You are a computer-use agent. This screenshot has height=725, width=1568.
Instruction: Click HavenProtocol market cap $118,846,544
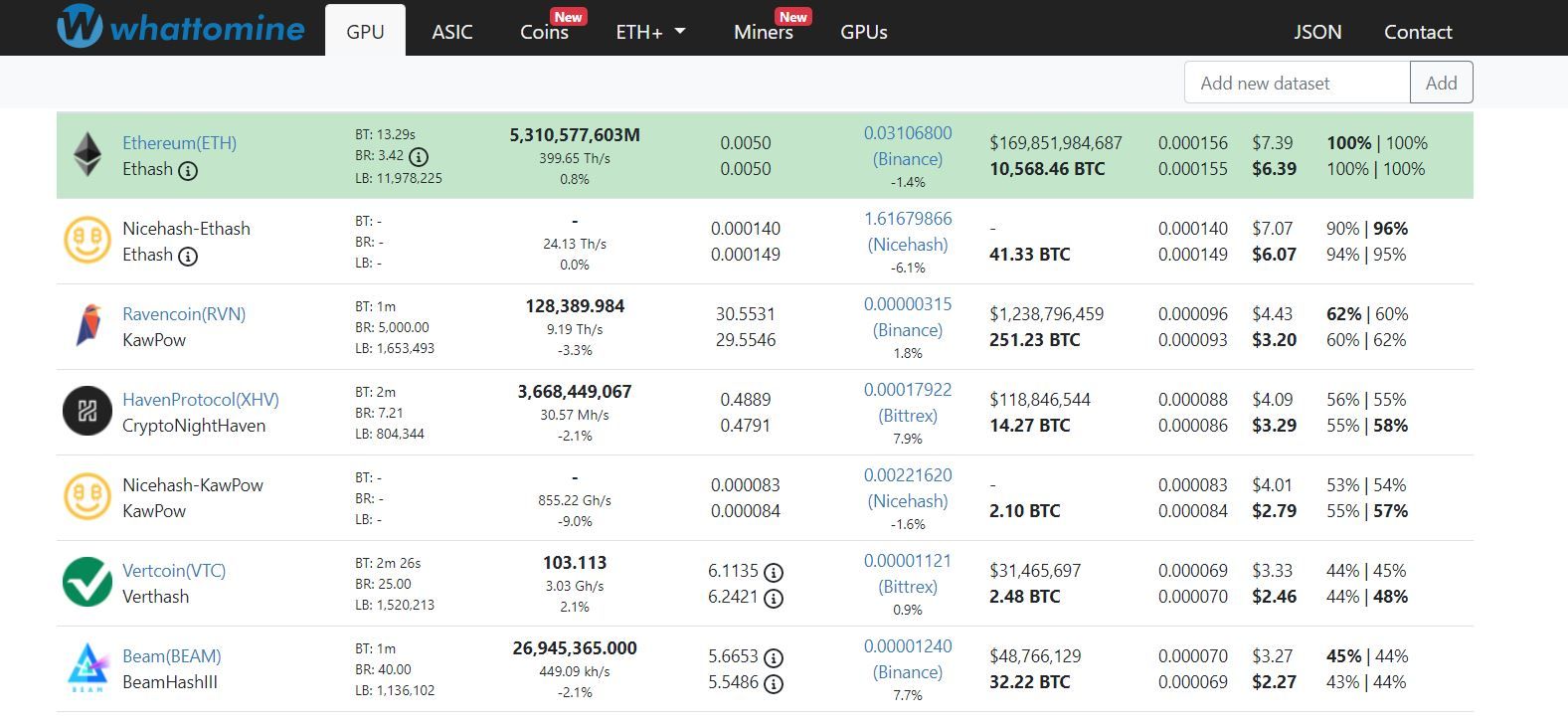point(1040,400)
